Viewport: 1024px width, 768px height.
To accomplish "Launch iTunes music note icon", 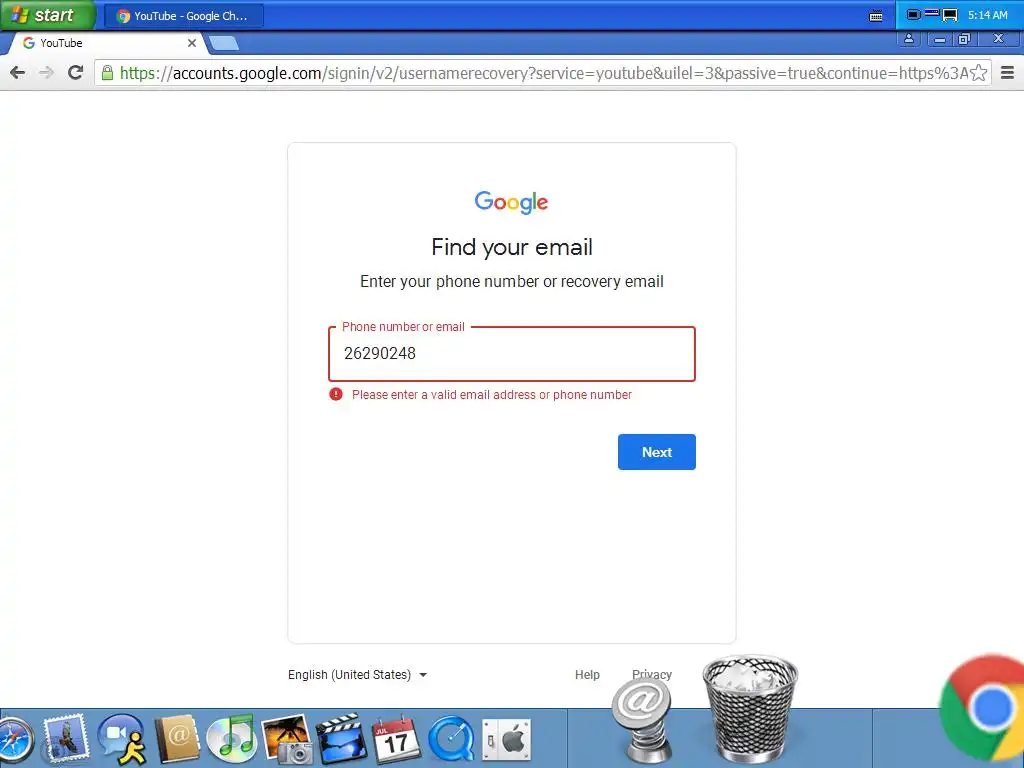I will [231, 739].
